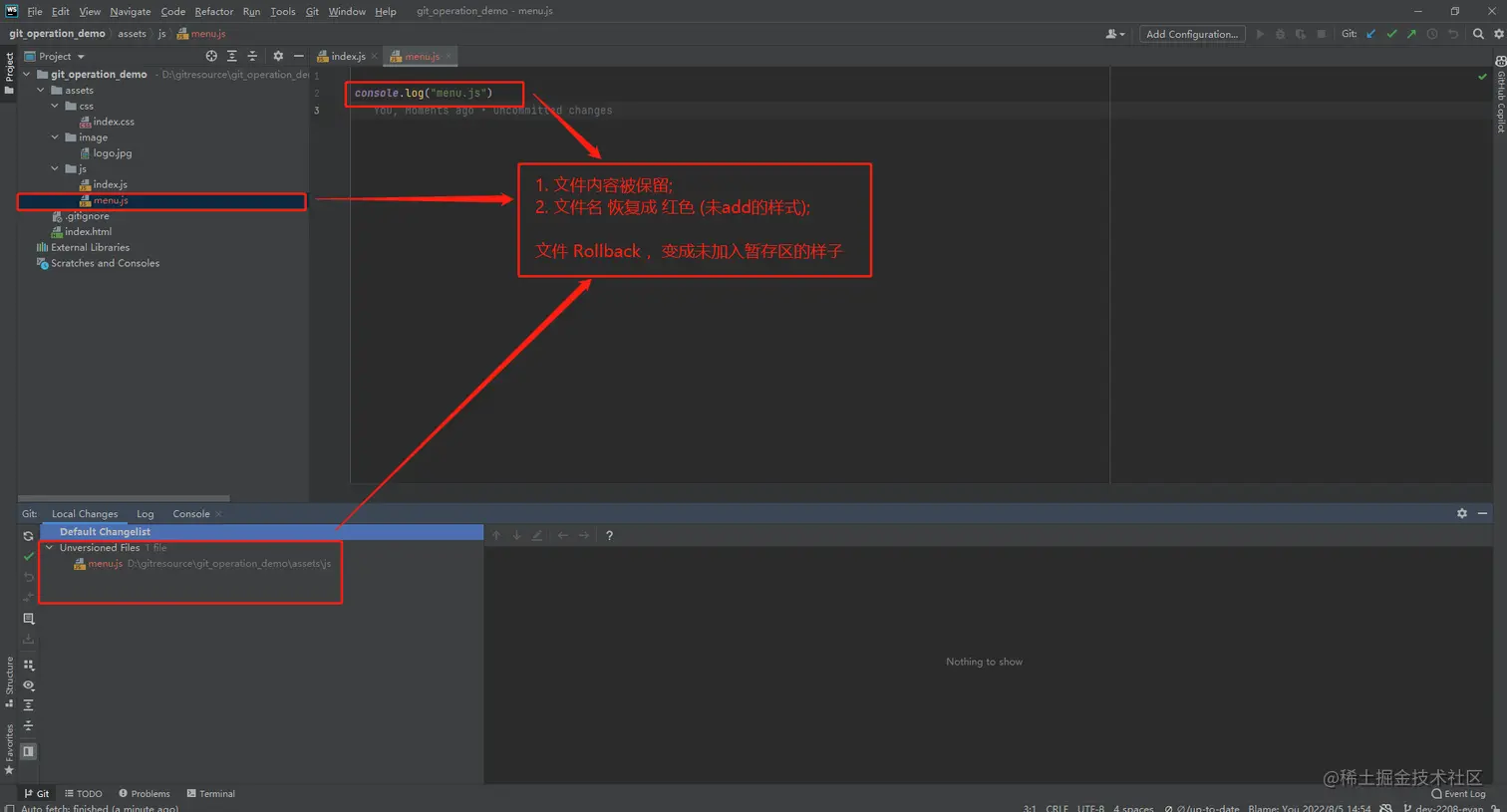Select menu.js under Unversioned Files
The width and height of the screenshot is (1507, 812).
105,563
